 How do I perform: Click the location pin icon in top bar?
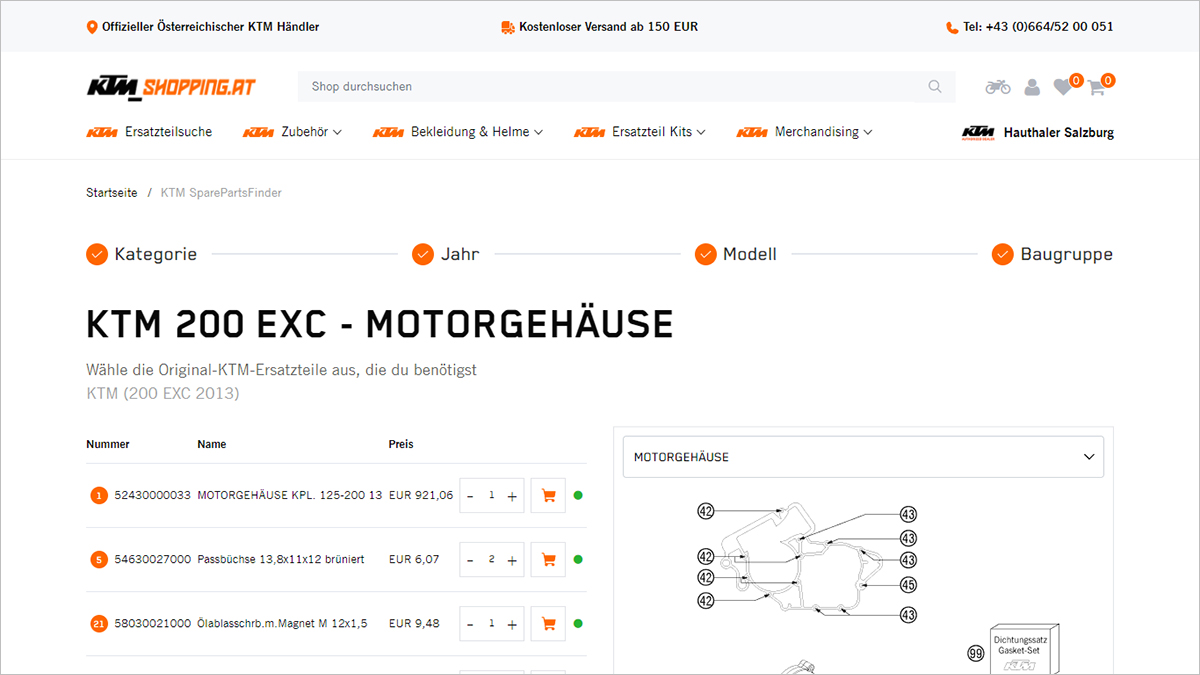[92, 27]
